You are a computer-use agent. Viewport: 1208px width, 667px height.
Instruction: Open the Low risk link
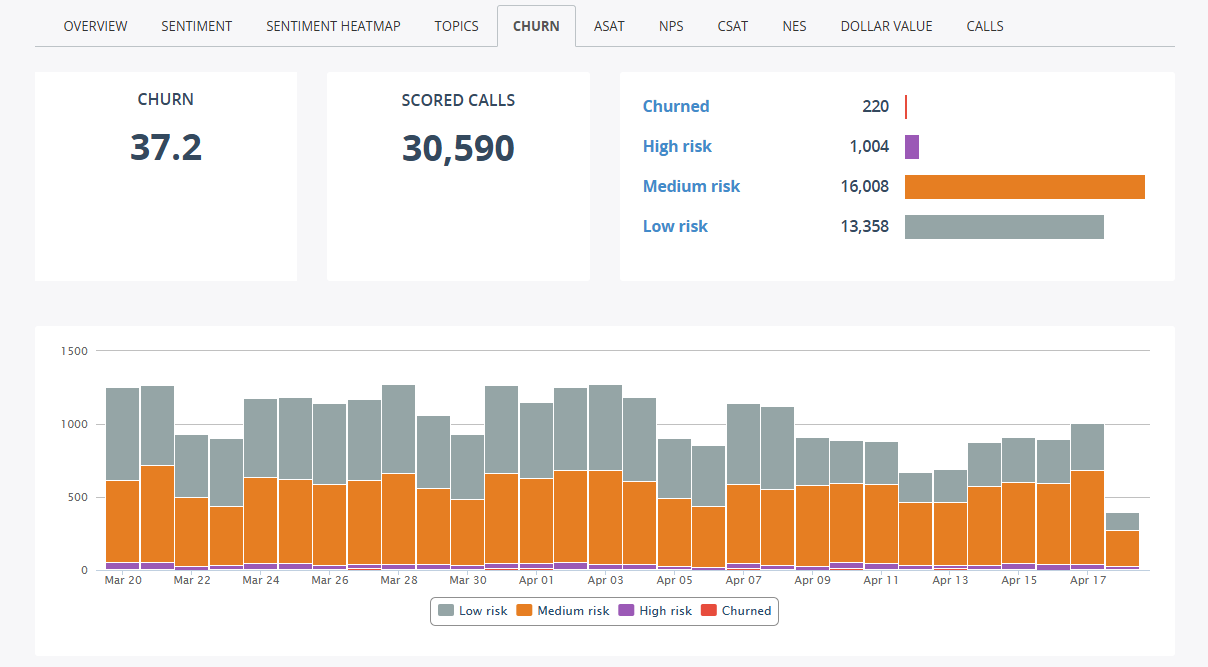coord(675,227)
